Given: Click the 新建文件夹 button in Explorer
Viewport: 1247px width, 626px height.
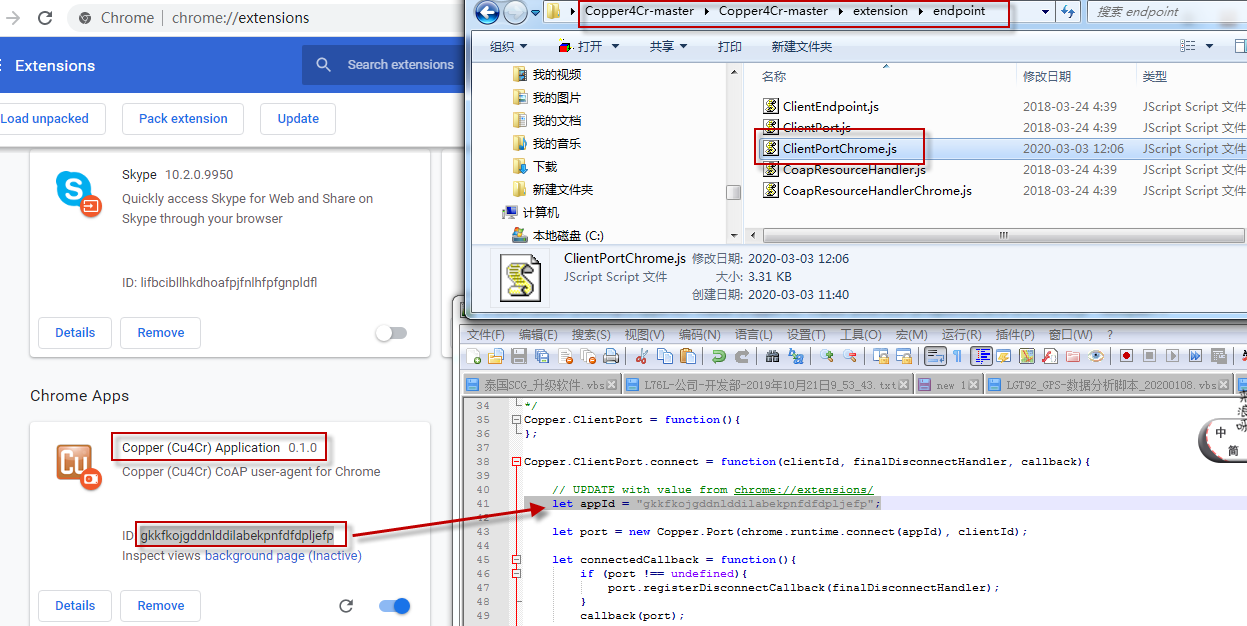Looking at the screenshot, I should point(802,46).
